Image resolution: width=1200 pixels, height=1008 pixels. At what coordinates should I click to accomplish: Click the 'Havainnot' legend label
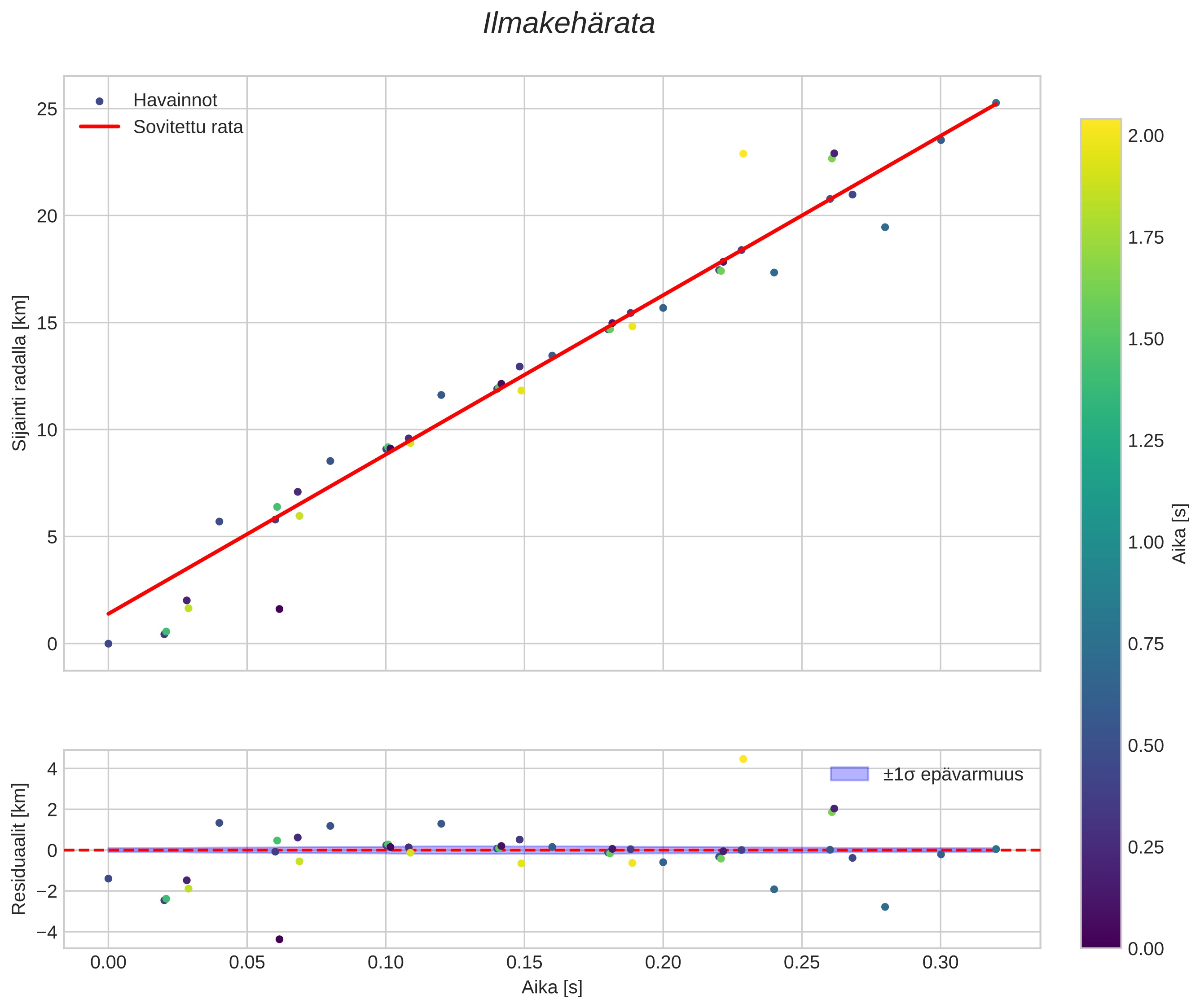pyautogui.click(x=175, y=100)
